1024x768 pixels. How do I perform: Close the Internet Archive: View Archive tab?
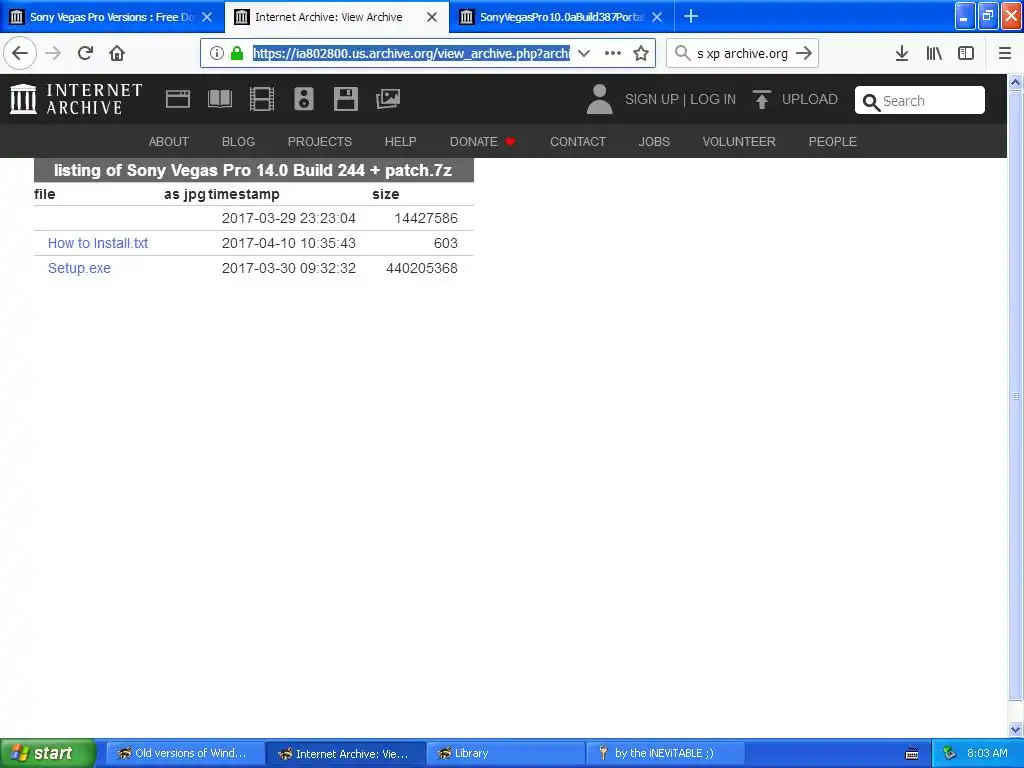(x=432, y=17)
